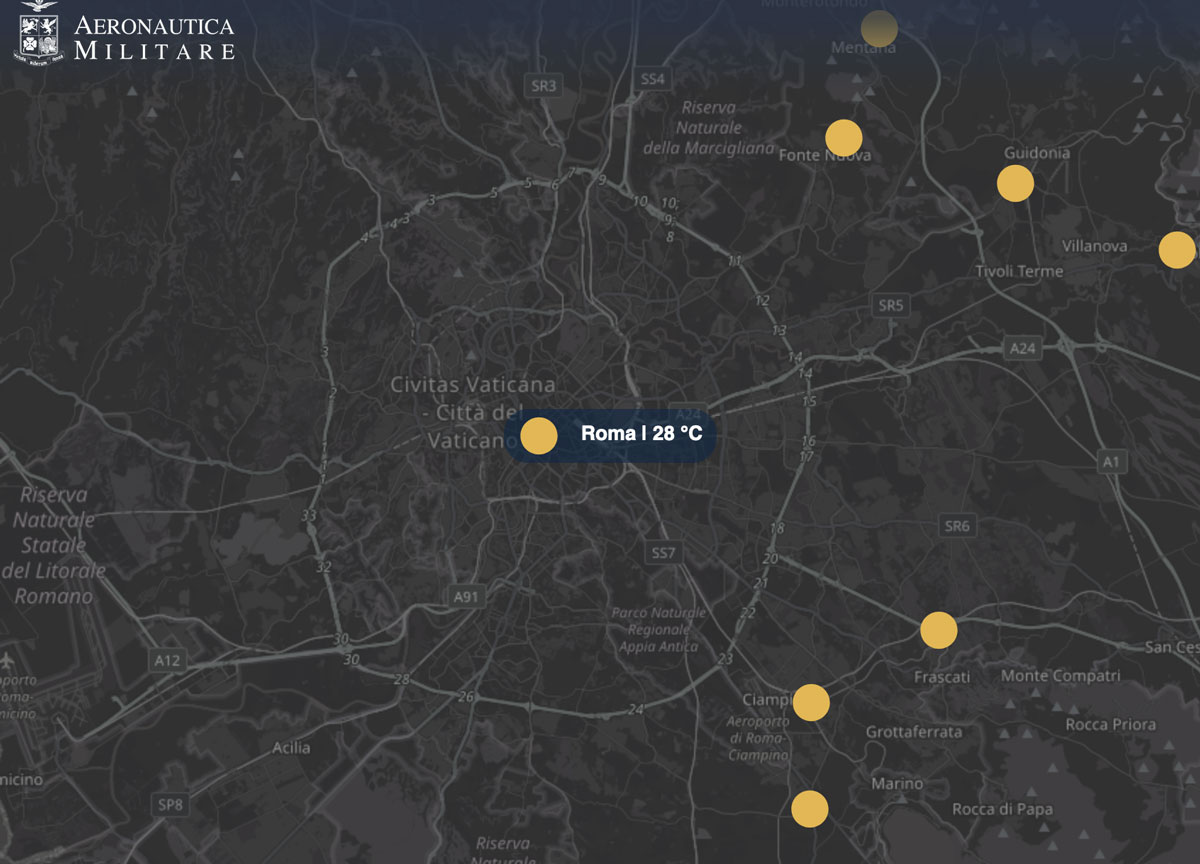Click the SP8 road shield

pyautogui.click(x=171, y=804)
